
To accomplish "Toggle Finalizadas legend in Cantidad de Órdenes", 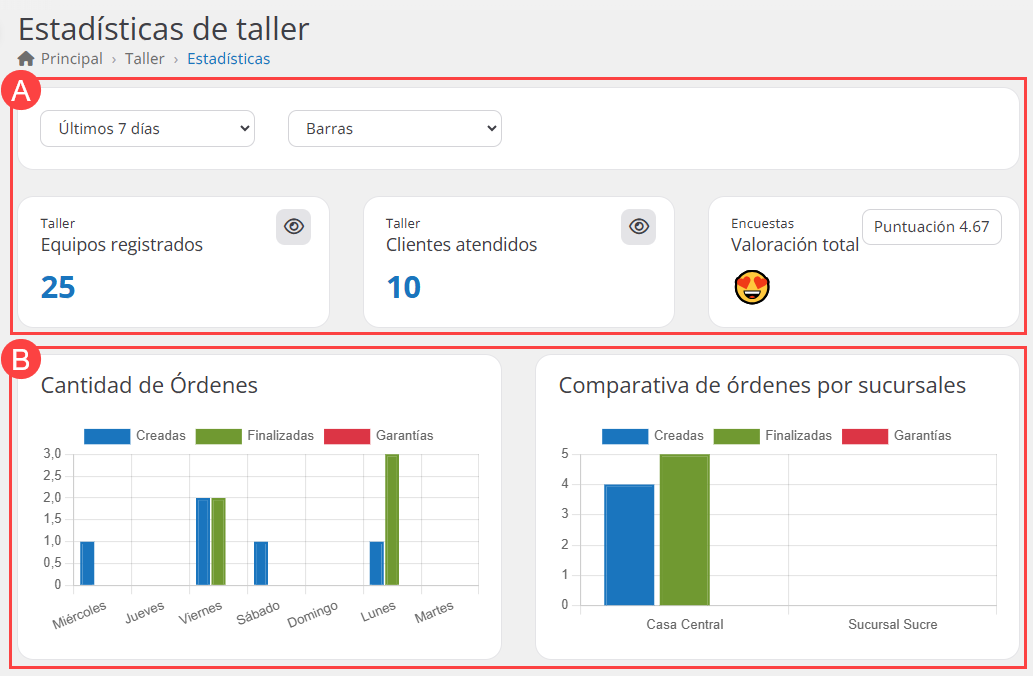I will pyautogui.click(x=255, y=436).
